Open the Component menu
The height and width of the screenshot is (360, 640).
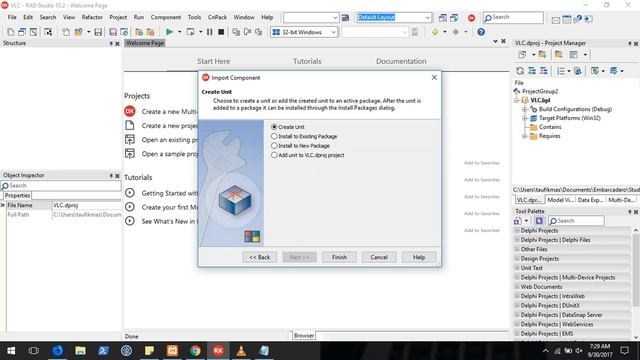166,17
